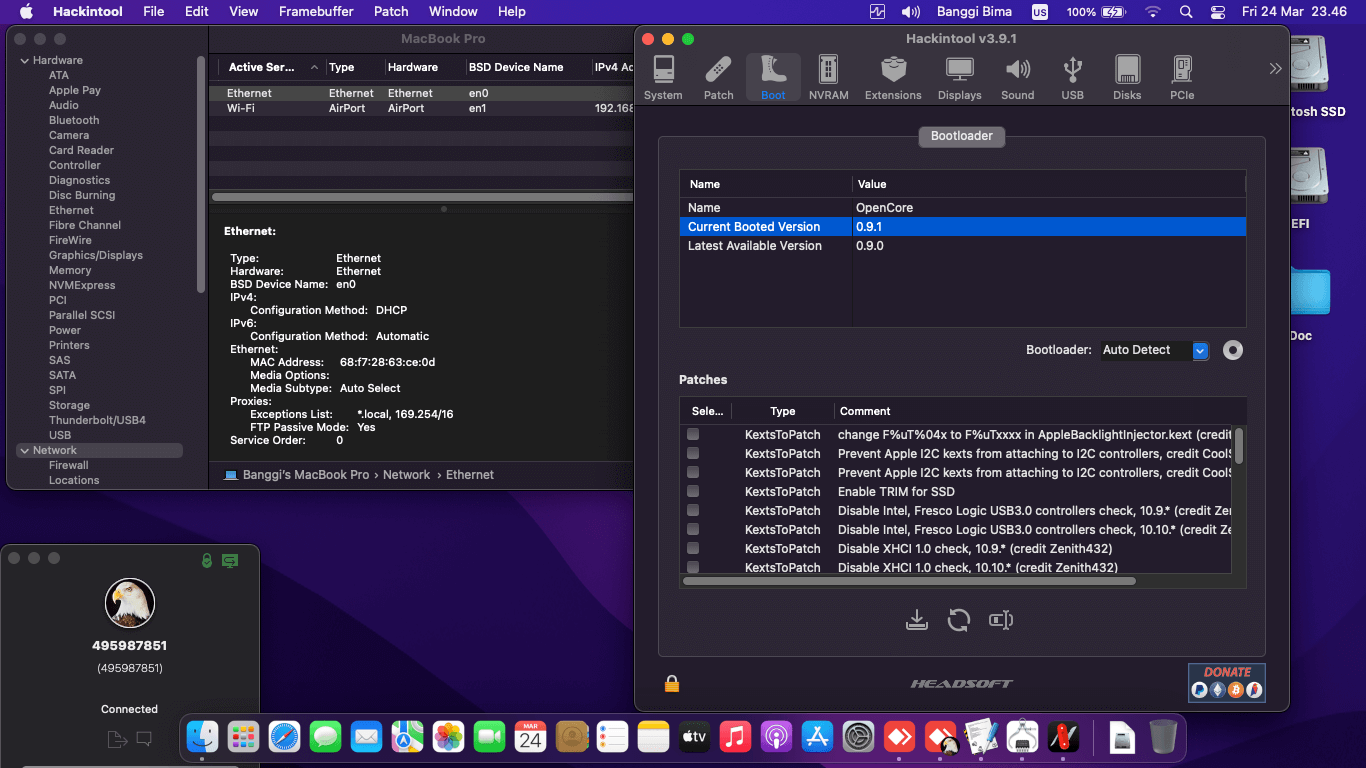The image size is (1366, 768).
Task: Select the Bootloader tab
Action: 962,136
